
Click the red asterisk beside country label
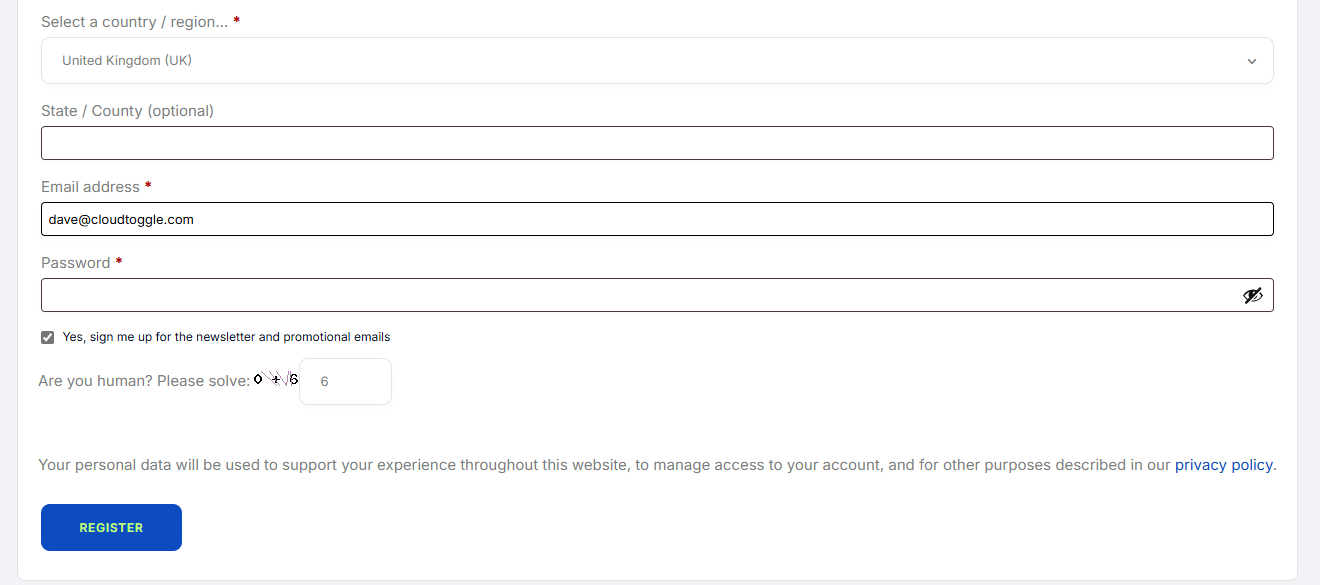click(x=237, y=20)
